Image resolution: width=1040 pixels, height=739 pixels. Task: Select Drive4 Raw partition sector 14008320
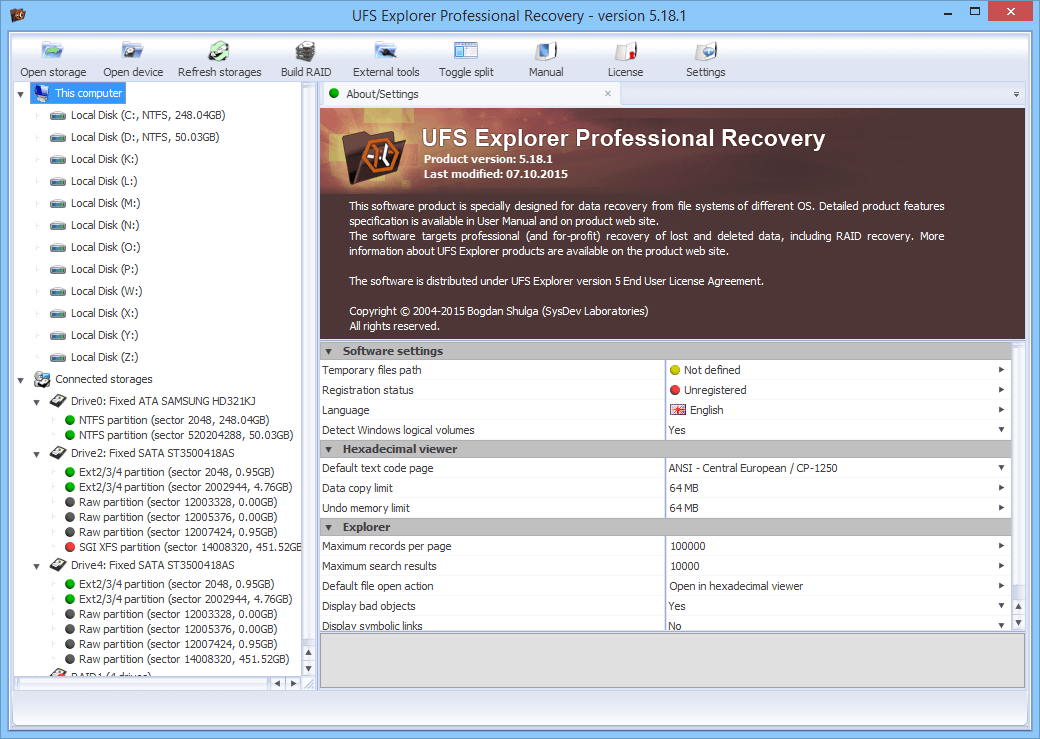point(184,659)
